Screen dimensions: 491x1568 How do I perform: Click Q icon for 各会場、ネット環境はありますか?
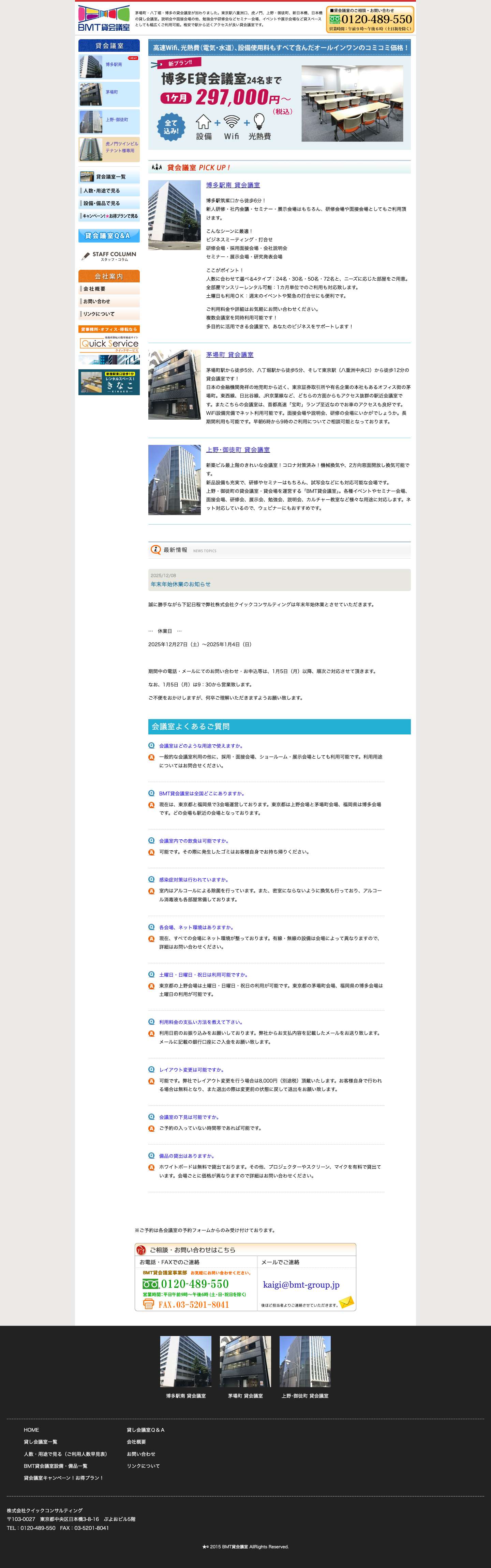pyautogui.click(x=152, y=927)
